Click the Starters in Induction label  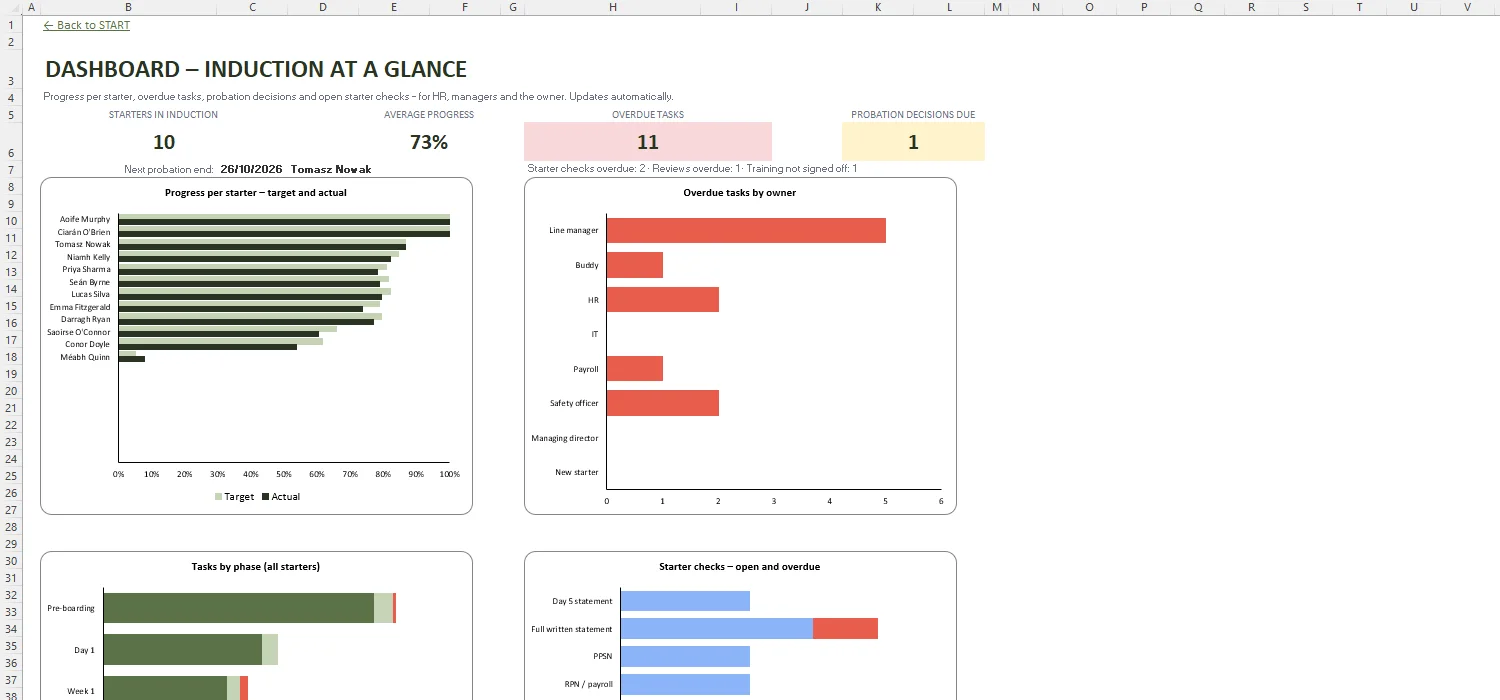[x=163, y=115]
